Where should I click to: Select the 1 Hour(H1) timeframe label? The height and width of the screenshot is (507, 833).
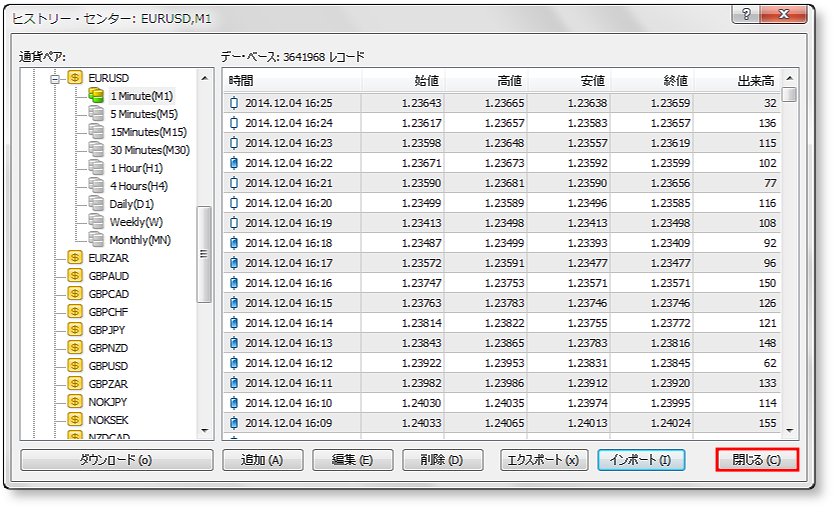pyautogui.click(x=137, y=168)
